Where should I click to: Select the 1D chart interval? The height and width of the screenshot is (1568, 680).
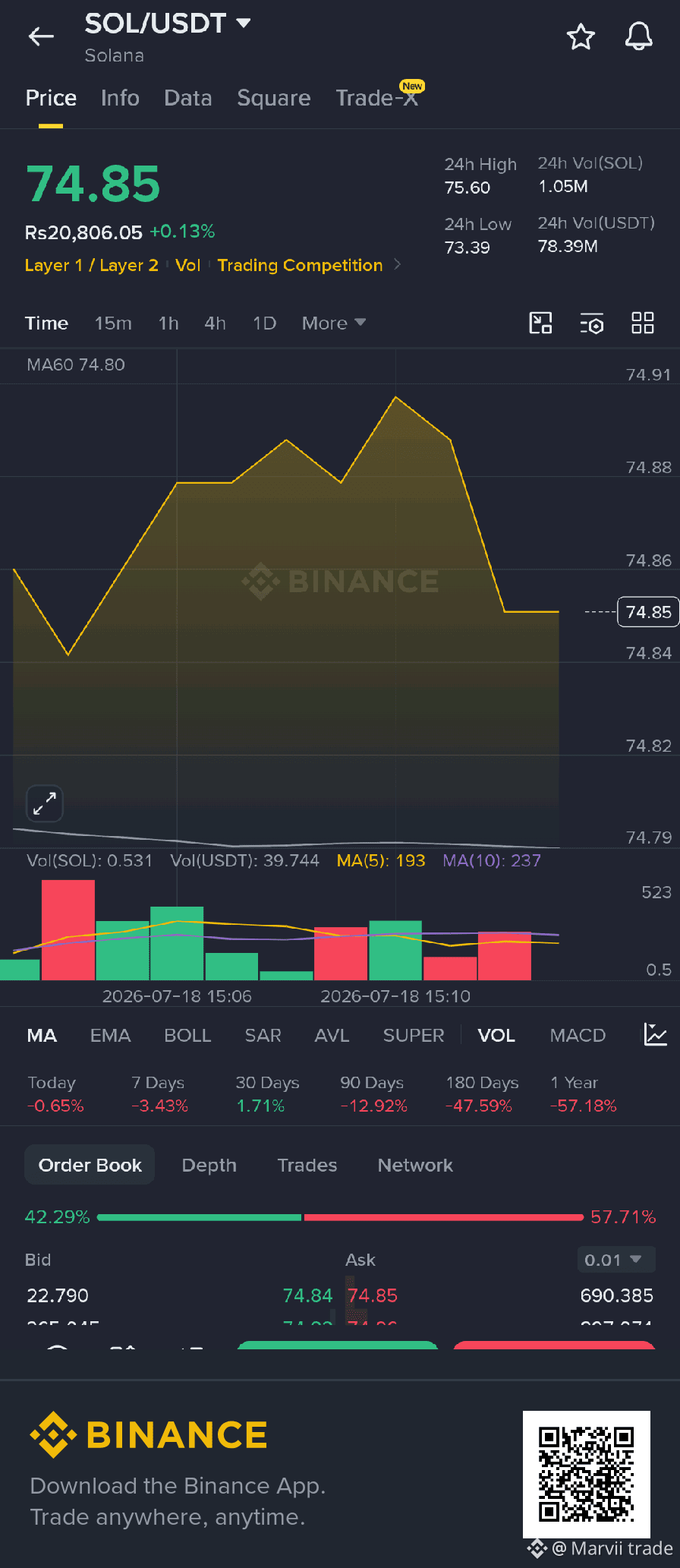264,323
